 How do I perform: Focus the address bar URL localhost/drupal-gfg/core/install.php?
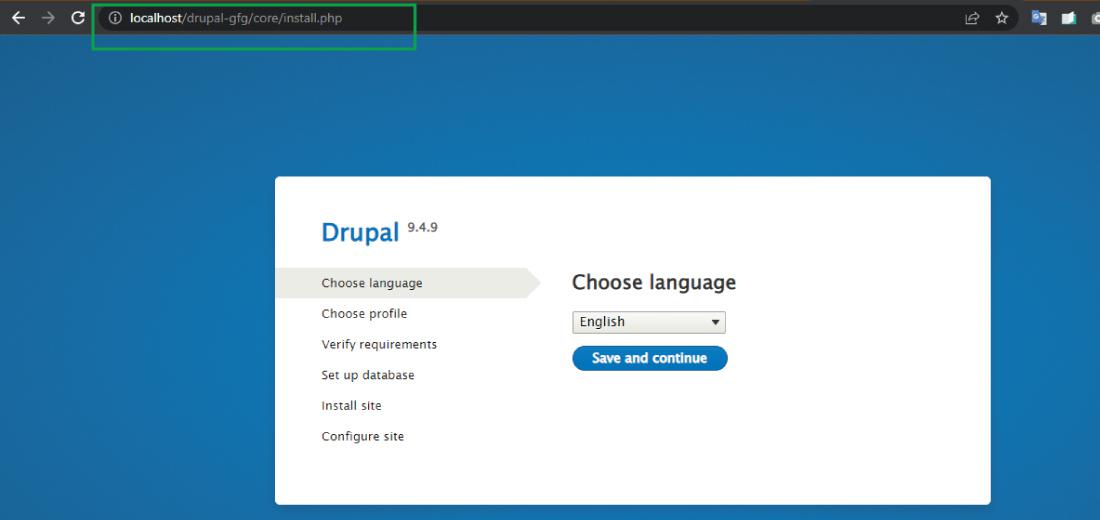pos(236,18)
